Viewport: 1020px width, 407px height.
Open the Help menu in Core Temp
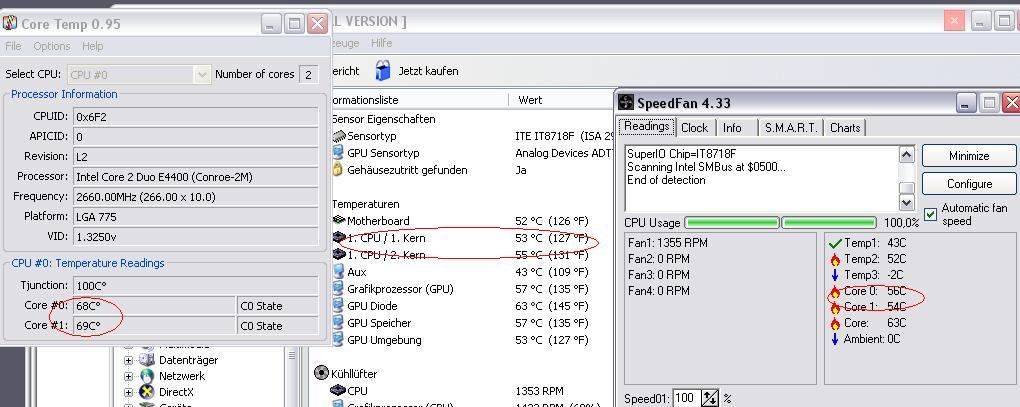pos(92,46)
